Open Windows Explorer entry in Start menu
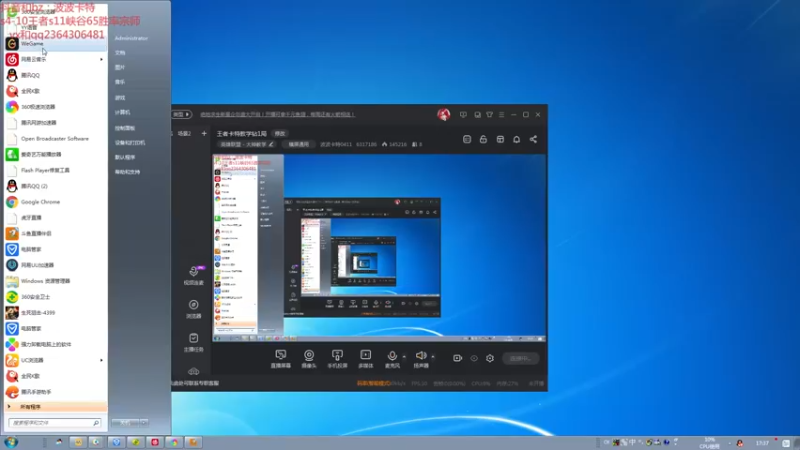 click(x=55, y=281)
